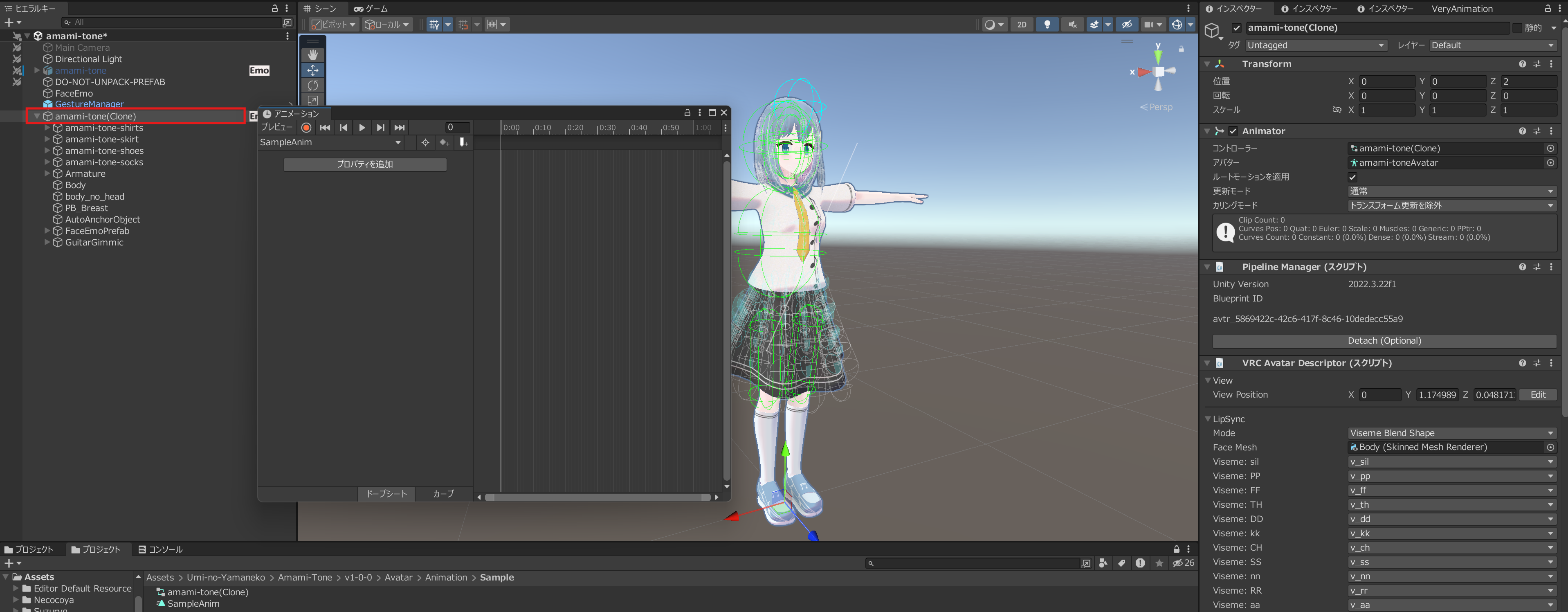Lock the Hierarchy panel

coord(274,8)
